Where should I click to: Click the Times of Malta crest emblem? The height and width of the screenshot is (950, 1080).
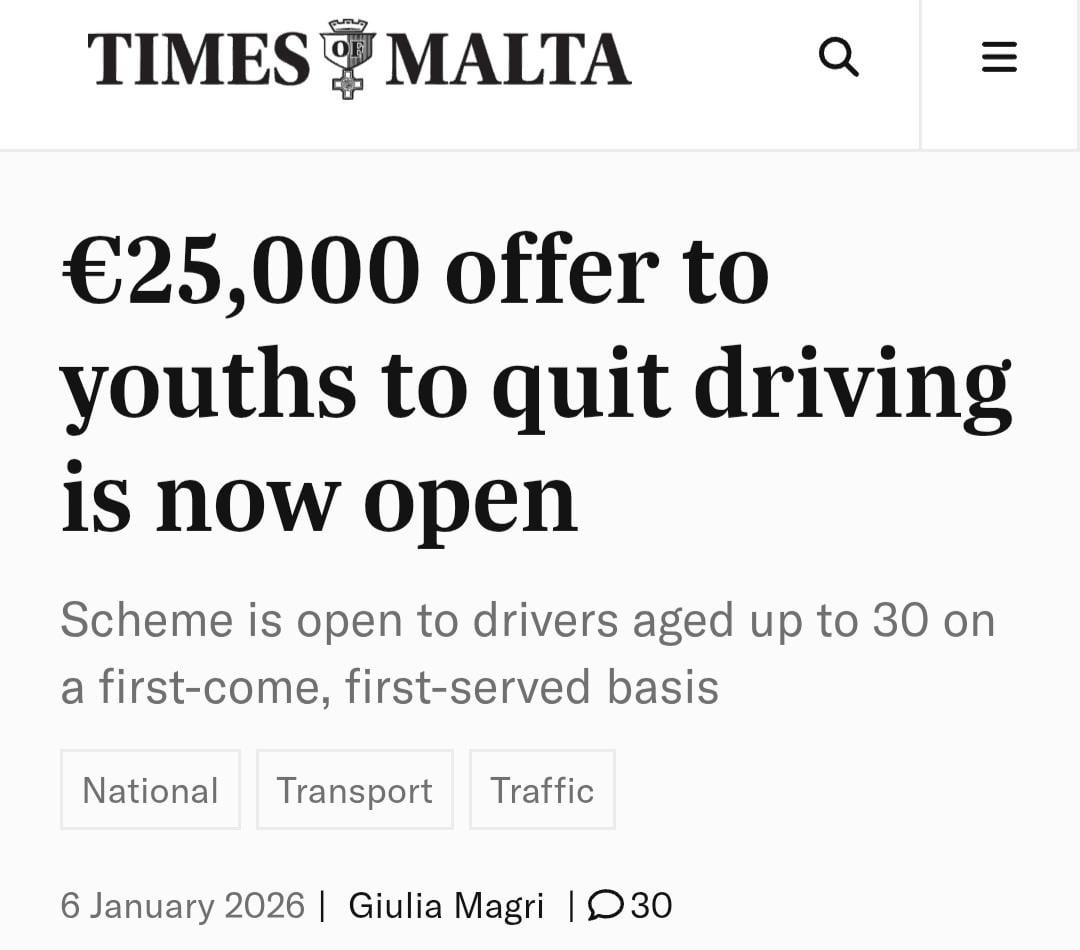(x=347, y=58)
